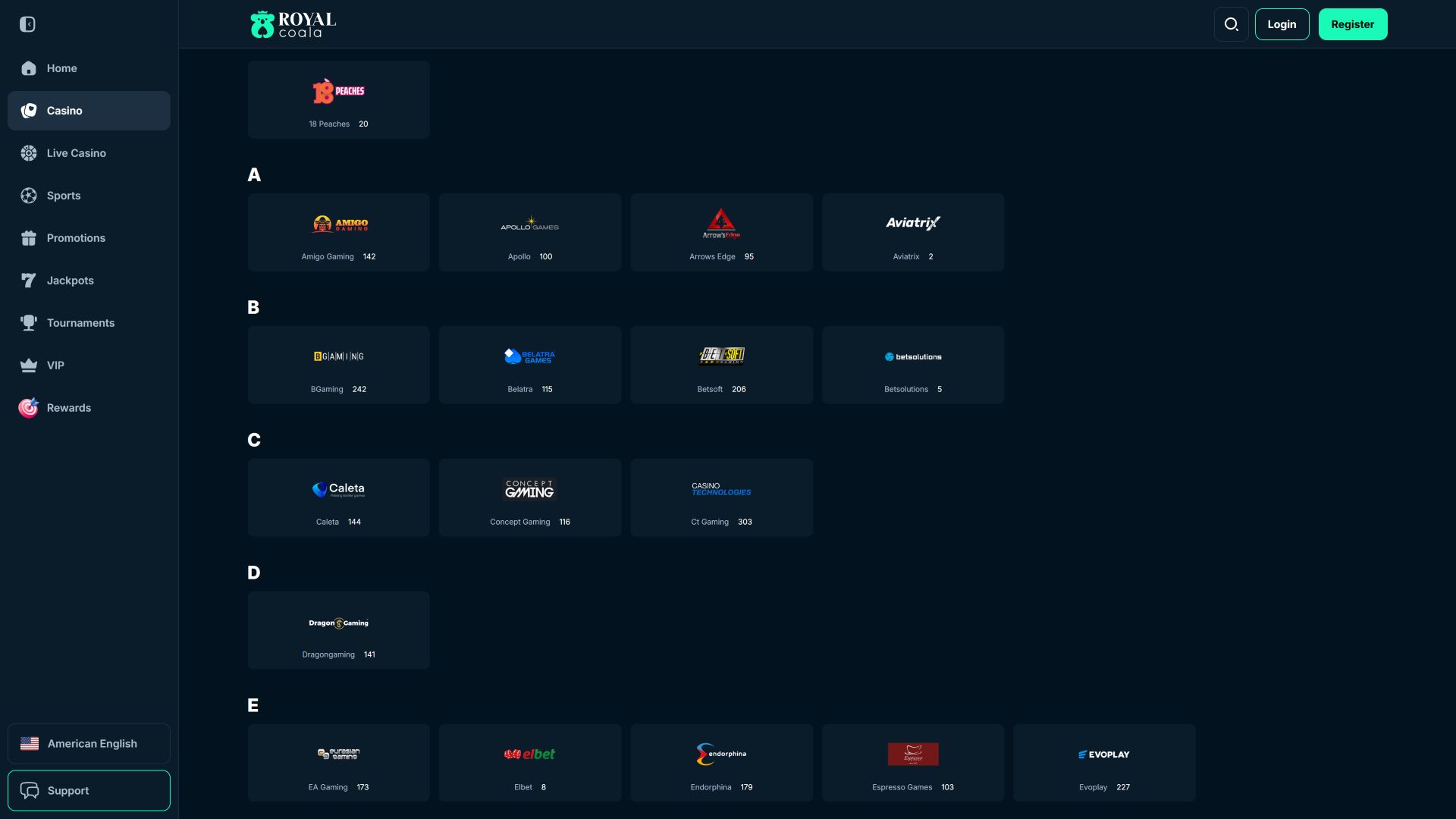Click the Sports soccer ball icon

click(29, 196)
